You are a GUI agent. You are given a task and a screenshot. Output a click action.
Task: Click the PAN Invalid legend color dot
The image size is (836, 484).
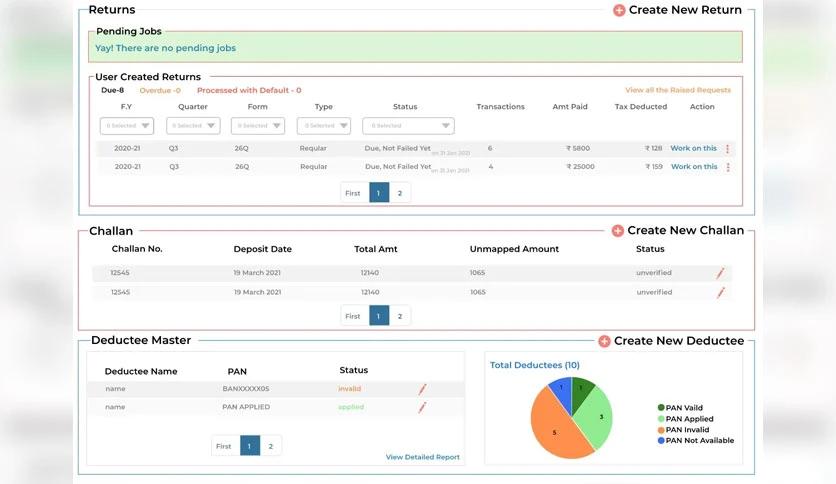(x=661, y=430)
